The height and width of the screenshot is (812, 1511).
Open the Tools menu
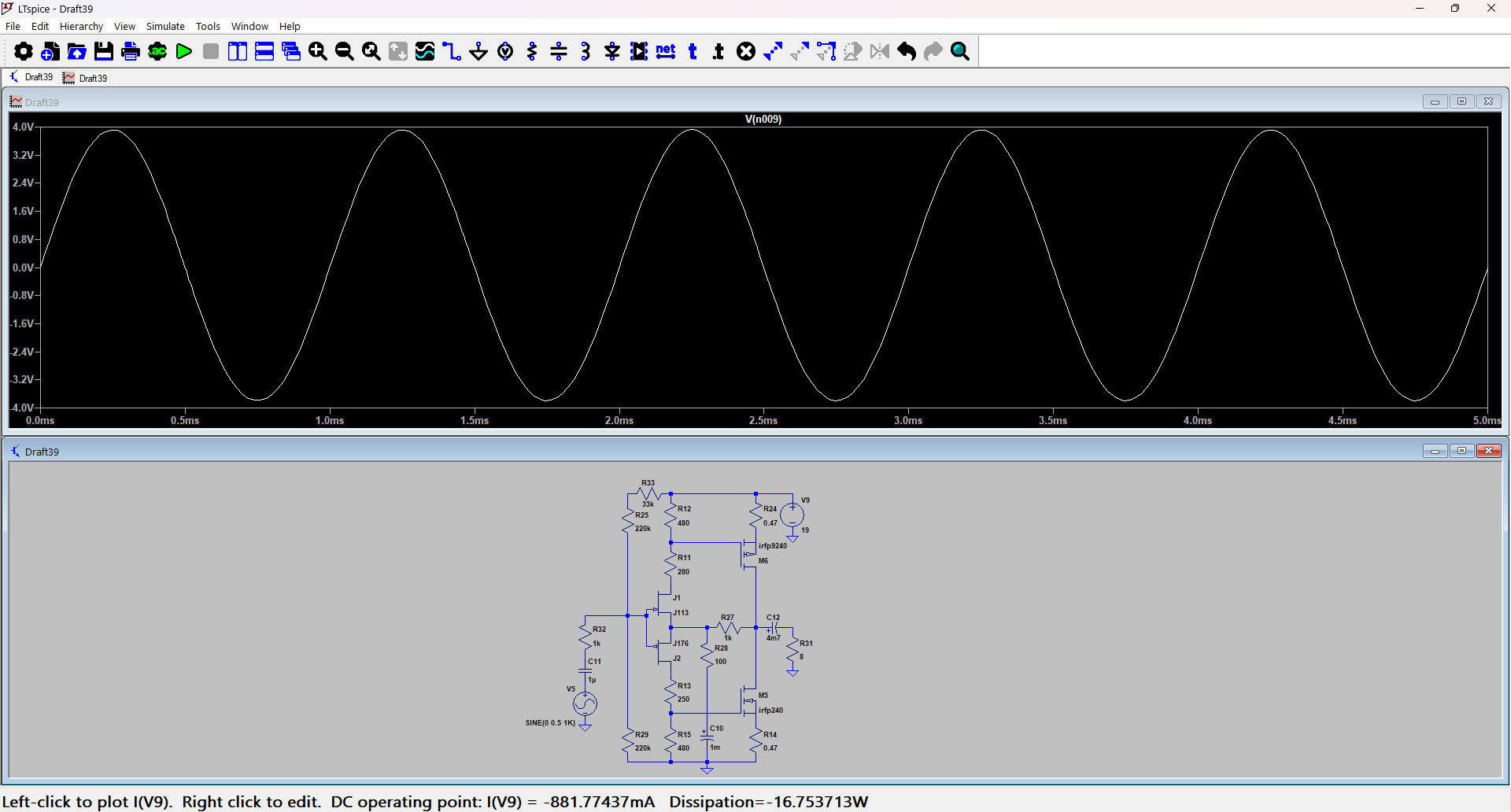tap(208, 26)
